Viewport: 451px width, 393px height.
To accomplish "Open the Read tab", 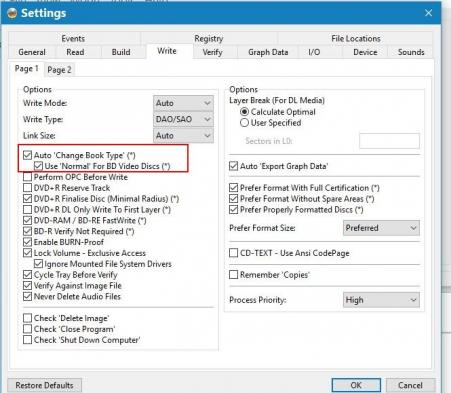I will 75,52.
